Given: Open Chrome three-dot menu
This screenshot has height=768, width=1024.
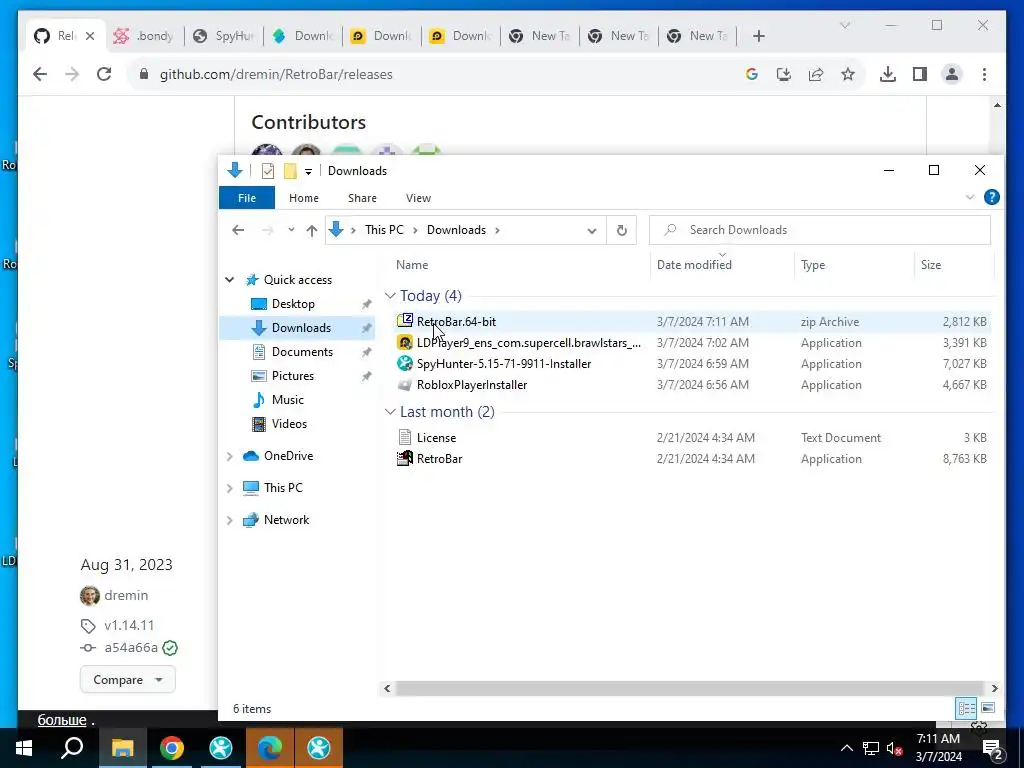Looking at the screenshot, I should (984, 74).
